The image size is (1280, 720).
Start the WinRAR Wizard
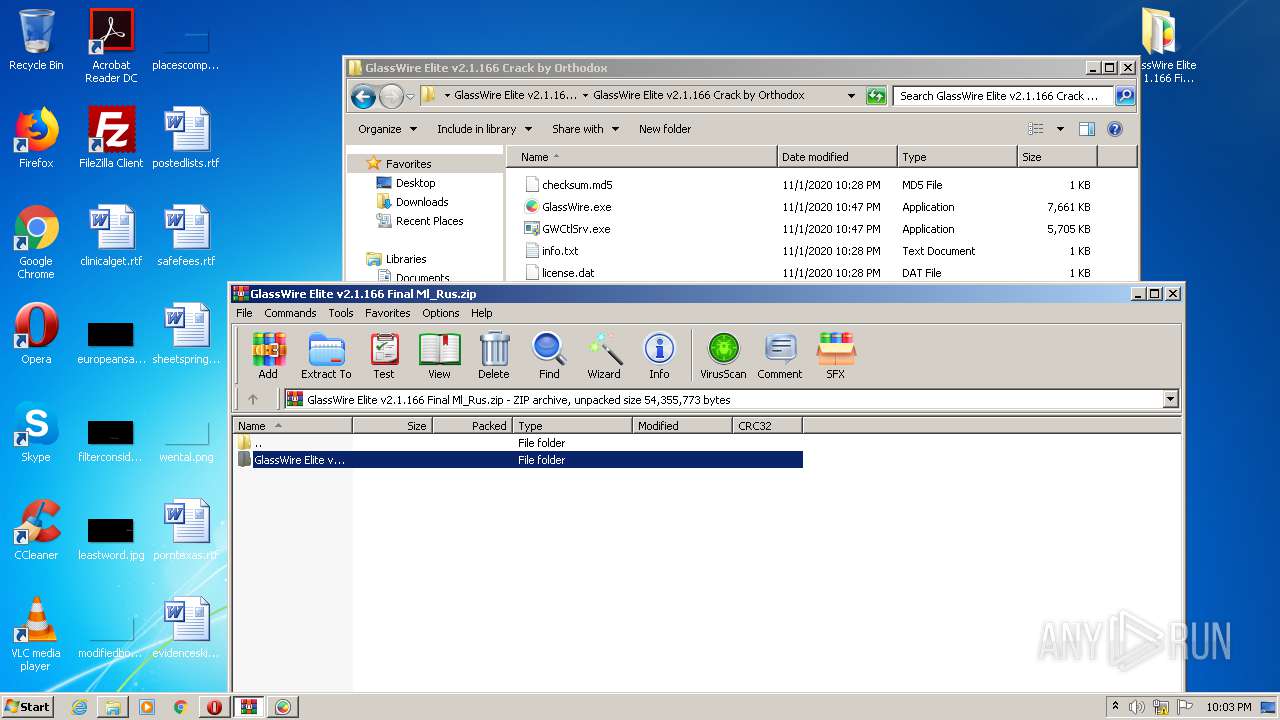604,356
